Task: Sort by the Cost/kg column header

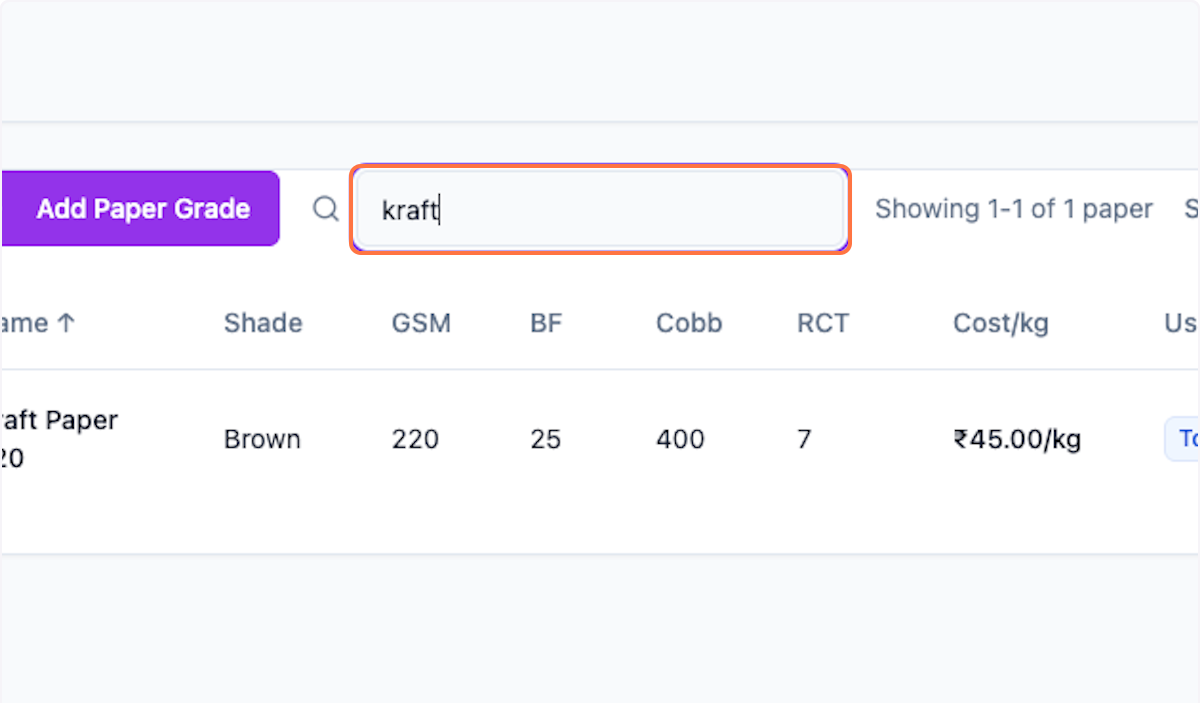Action: pyautogui.click(x=1001, y=323)
